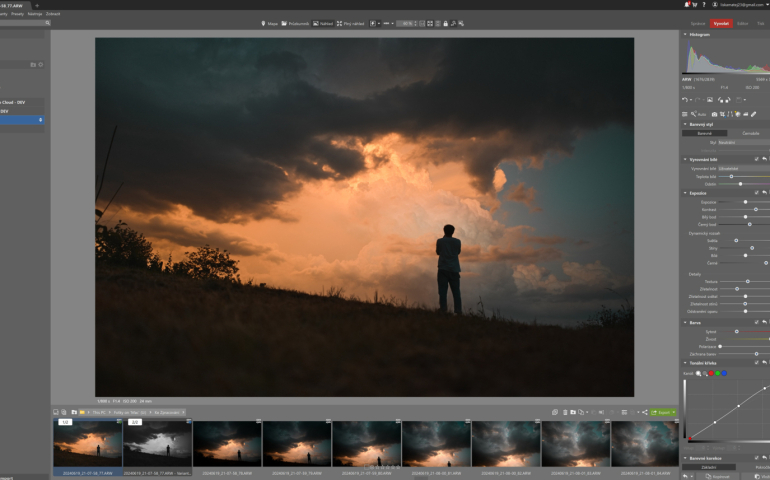Click the green Export button
770x480 pixels.
[663, 412]
